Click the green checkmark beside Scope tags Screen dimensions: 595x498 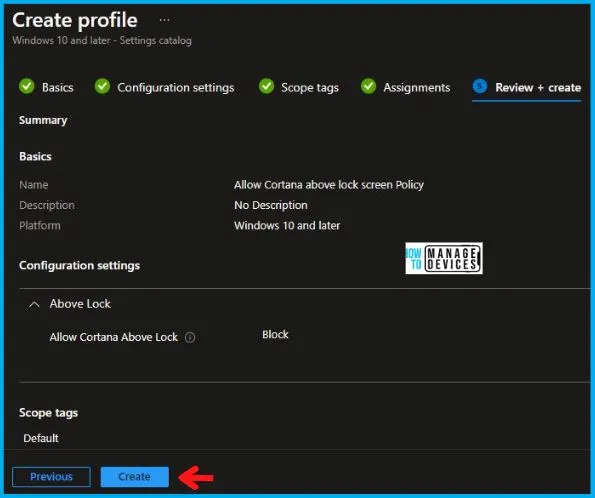266,87
